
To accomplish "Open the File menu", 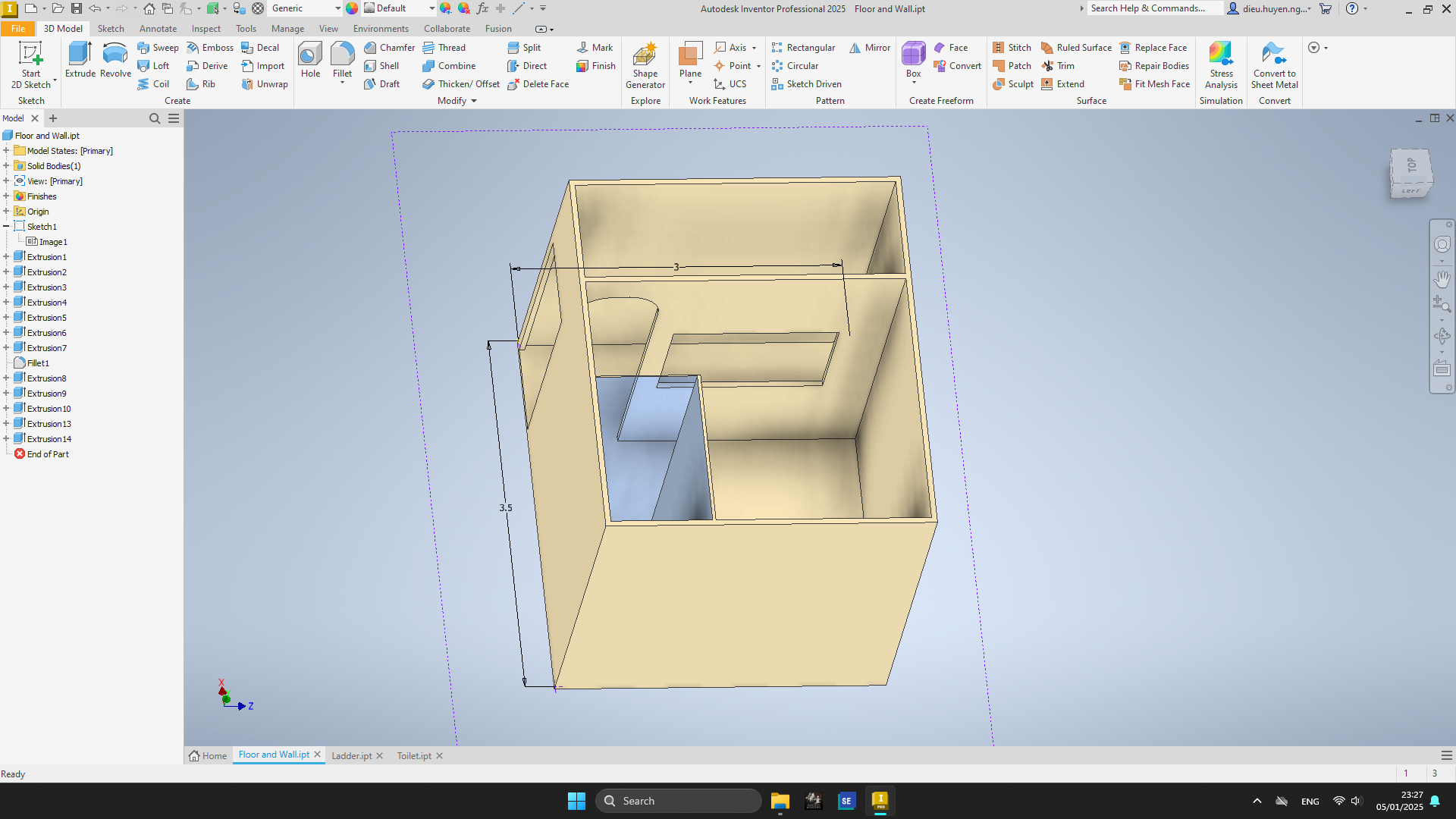I will click(x=18, y=29).
